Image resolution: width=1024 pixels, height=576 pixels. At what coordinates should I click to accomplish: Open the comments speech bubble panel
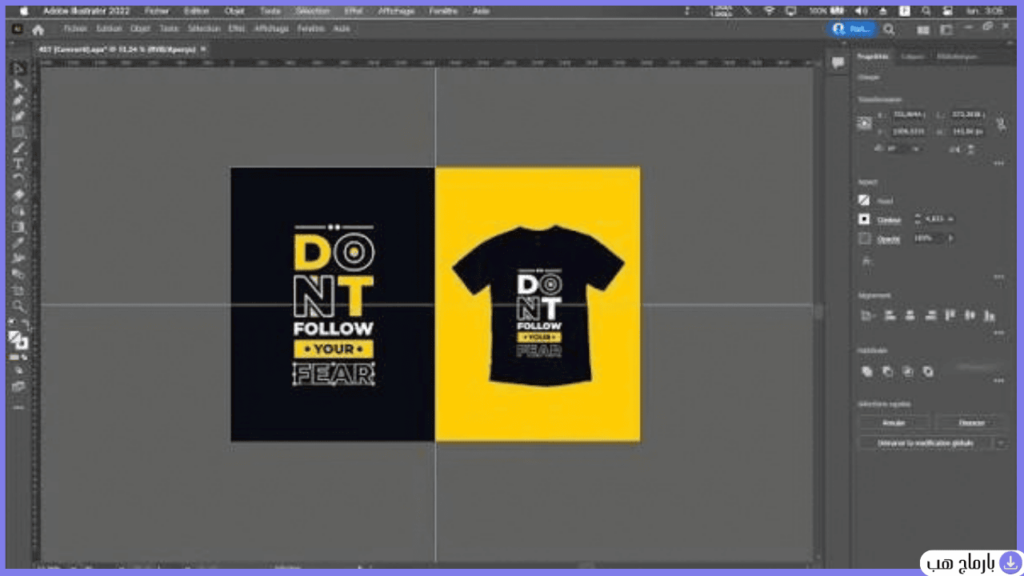click(x=838, y=63)
